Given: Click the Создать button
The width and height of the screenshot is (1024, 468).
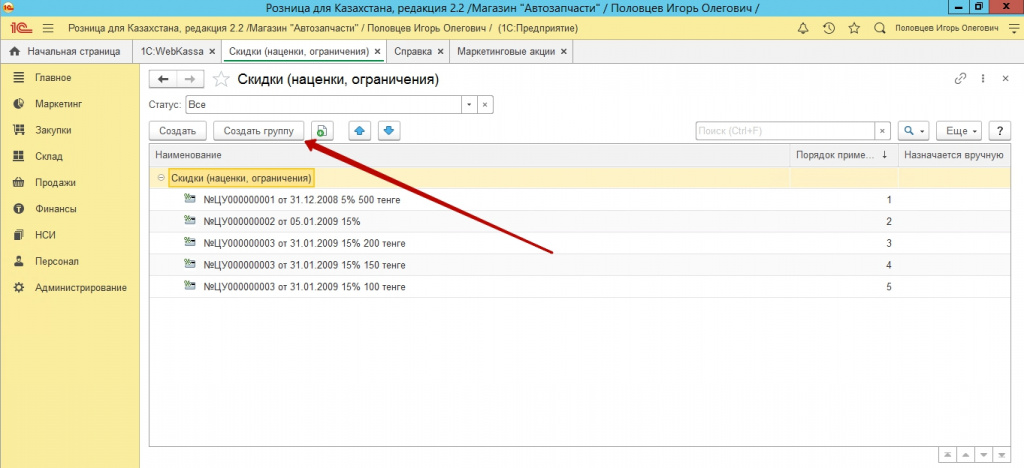Looking at the screenshot, I should coord(178,131).
